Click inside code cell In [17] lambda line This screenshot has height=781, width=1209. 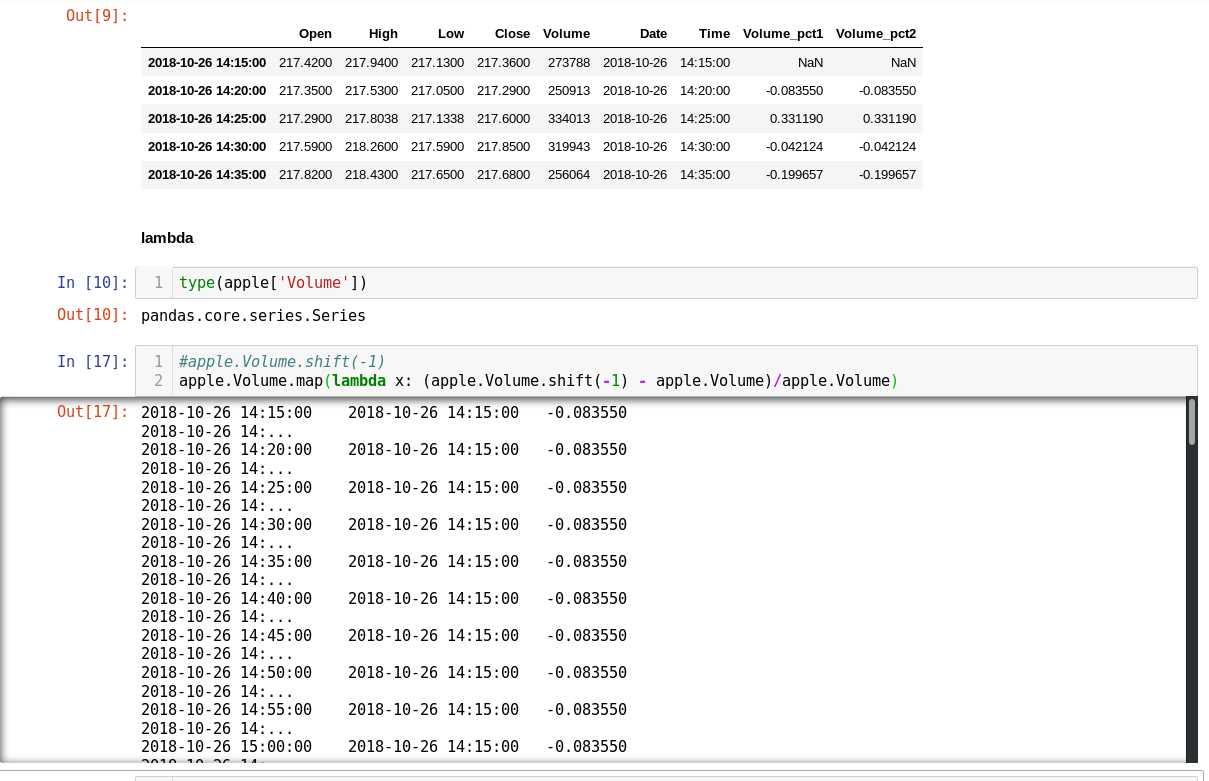point(539,380)
